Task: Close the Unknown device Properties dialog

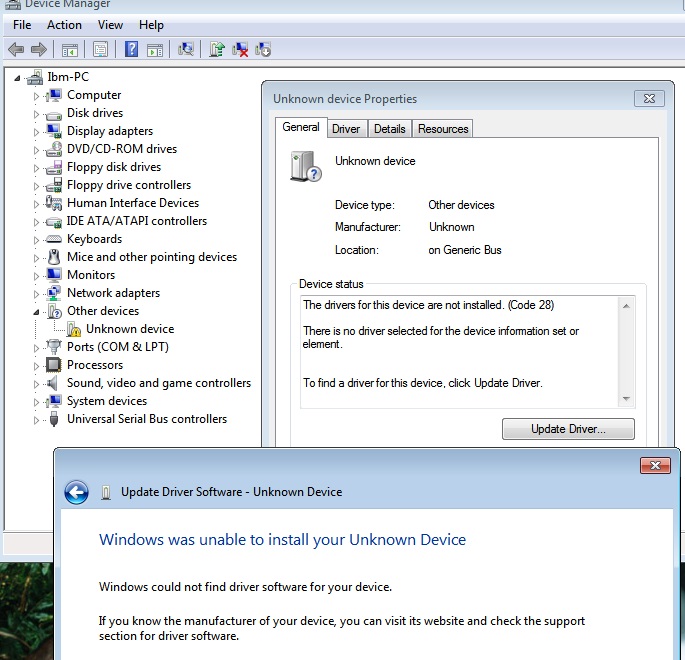Action: coord(649,99)
